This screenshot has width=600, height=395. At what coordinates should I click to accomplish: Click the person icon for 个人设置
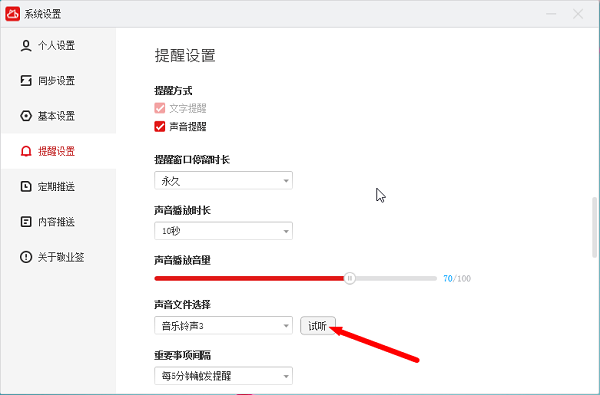pos(26,46)
